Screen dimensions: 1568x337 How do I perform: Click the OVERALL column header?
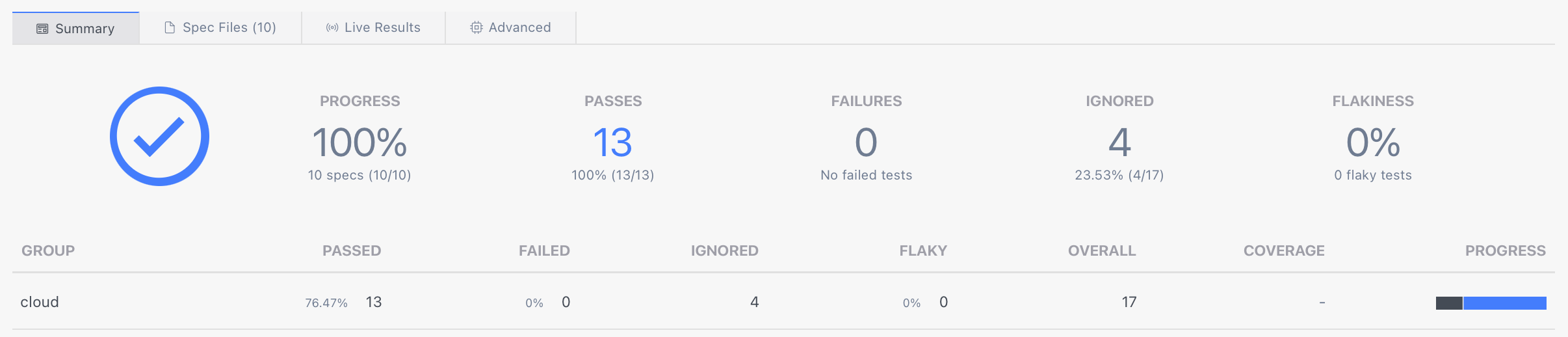tap(1102, 250)
